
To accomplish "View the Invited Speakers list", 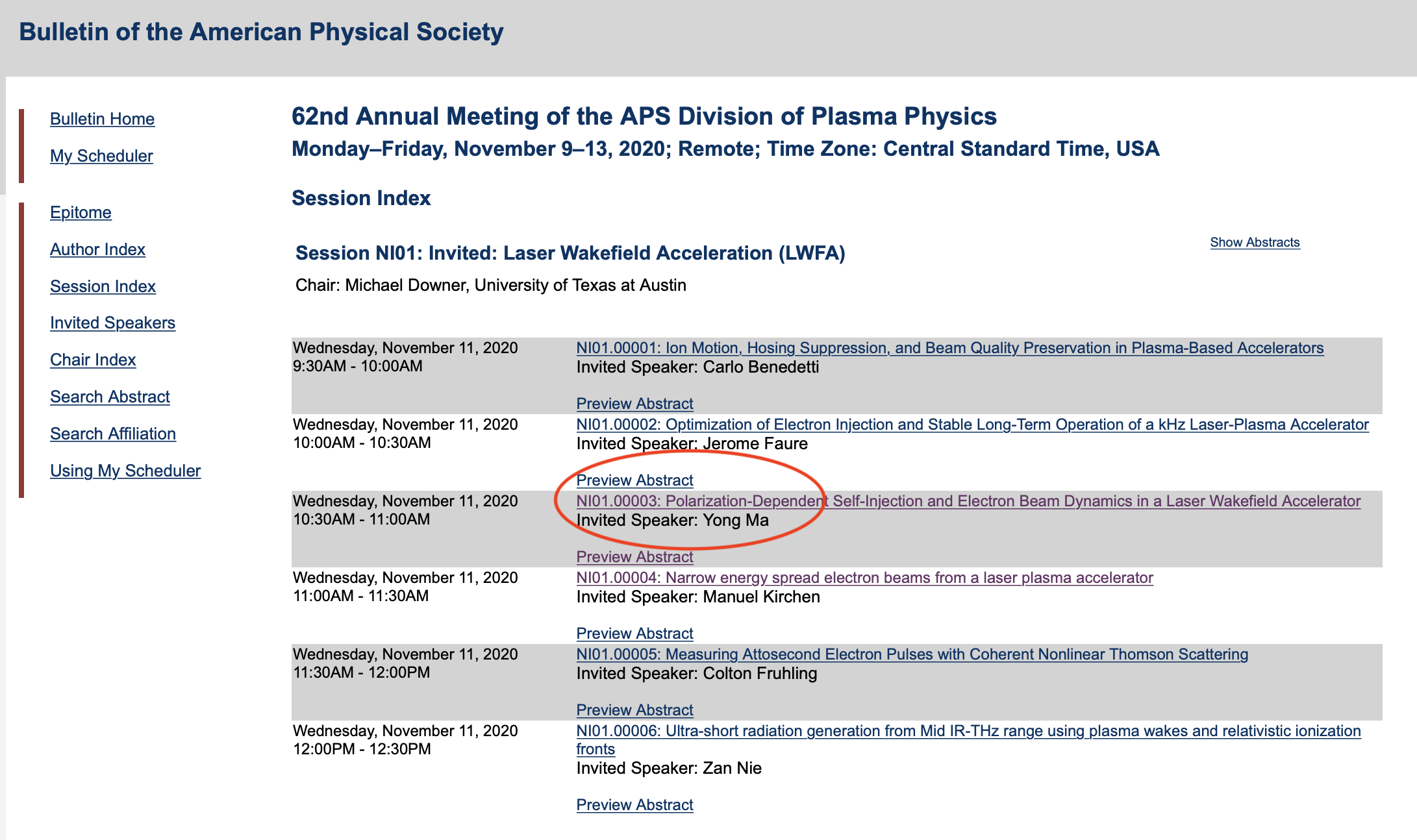I will point(112,323).
